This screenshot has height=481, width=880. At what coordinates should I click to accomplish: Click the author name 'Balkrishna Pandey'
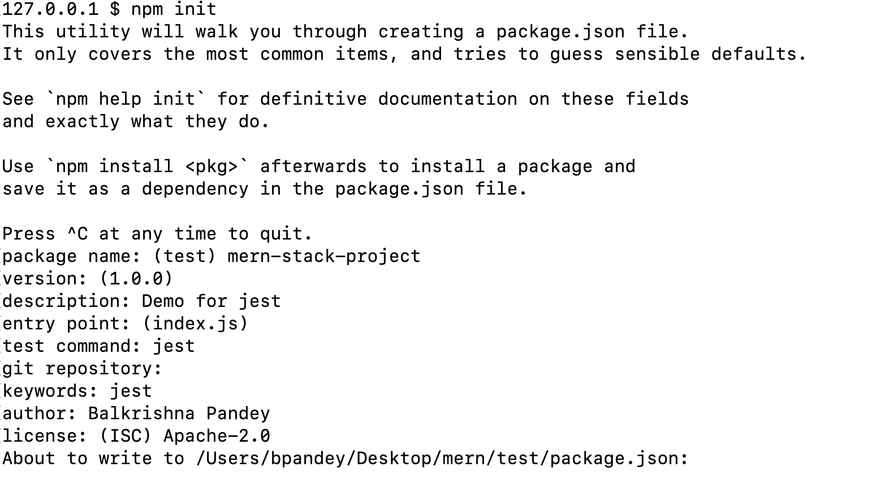pos(179,413)
